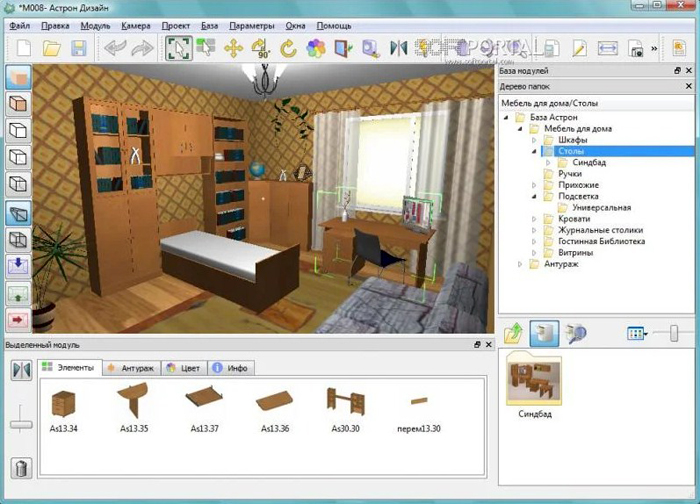Toggle the solid shaded view mode
700x504 pixels.
pyautogui.click(x=19, y=77)
